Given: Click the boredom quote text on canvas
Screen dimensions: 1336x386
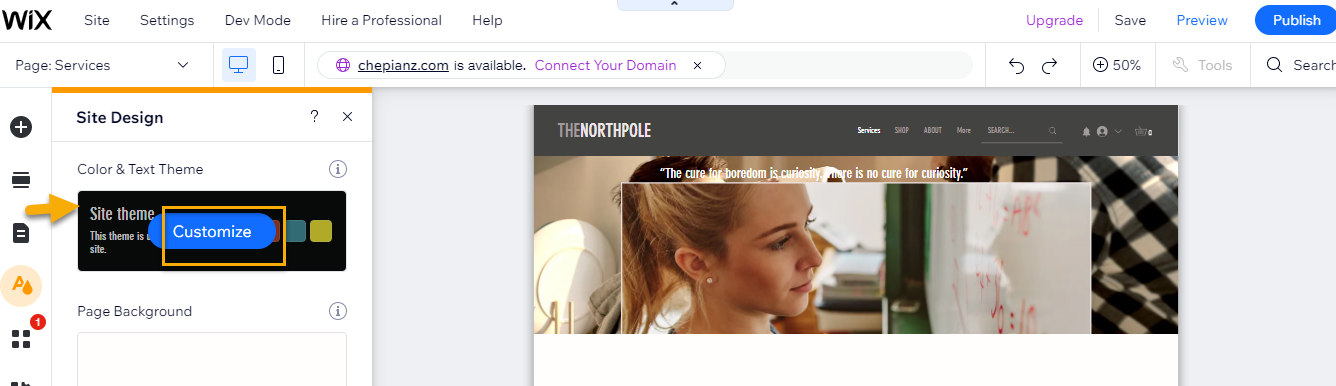Looking at the screenshot, I should [814, 173].
